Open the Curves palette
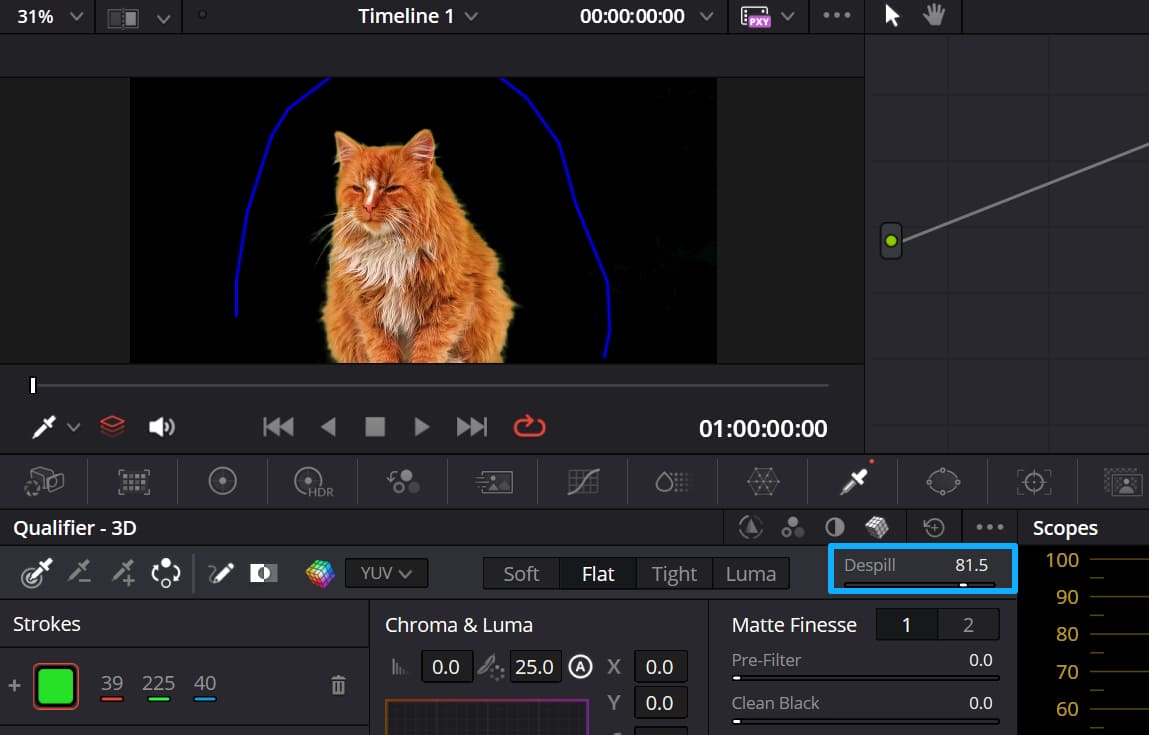Screen dimensions: 1149x735 583,481
